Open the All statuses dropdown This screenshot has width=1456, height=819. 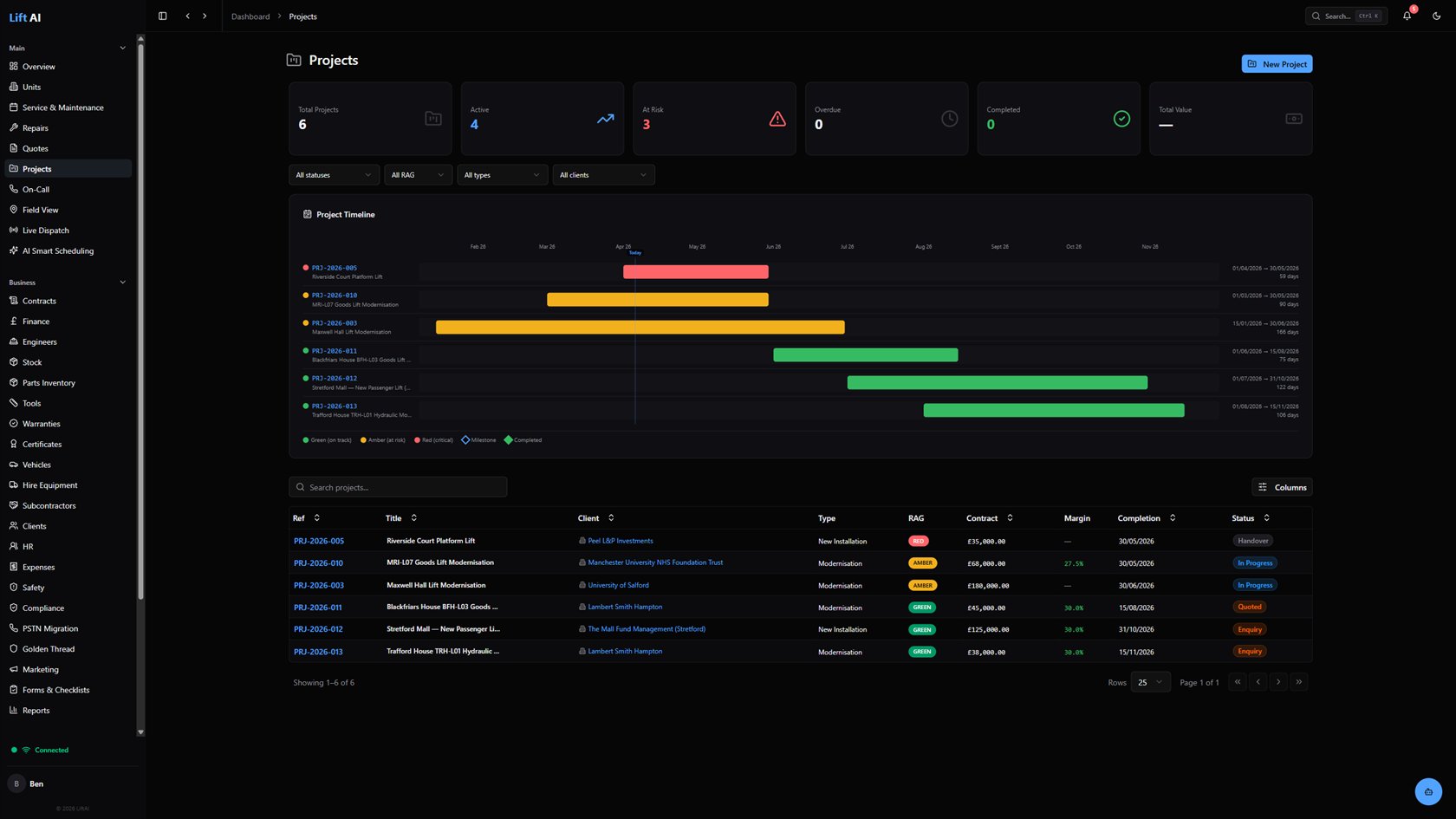pos(334,175)
